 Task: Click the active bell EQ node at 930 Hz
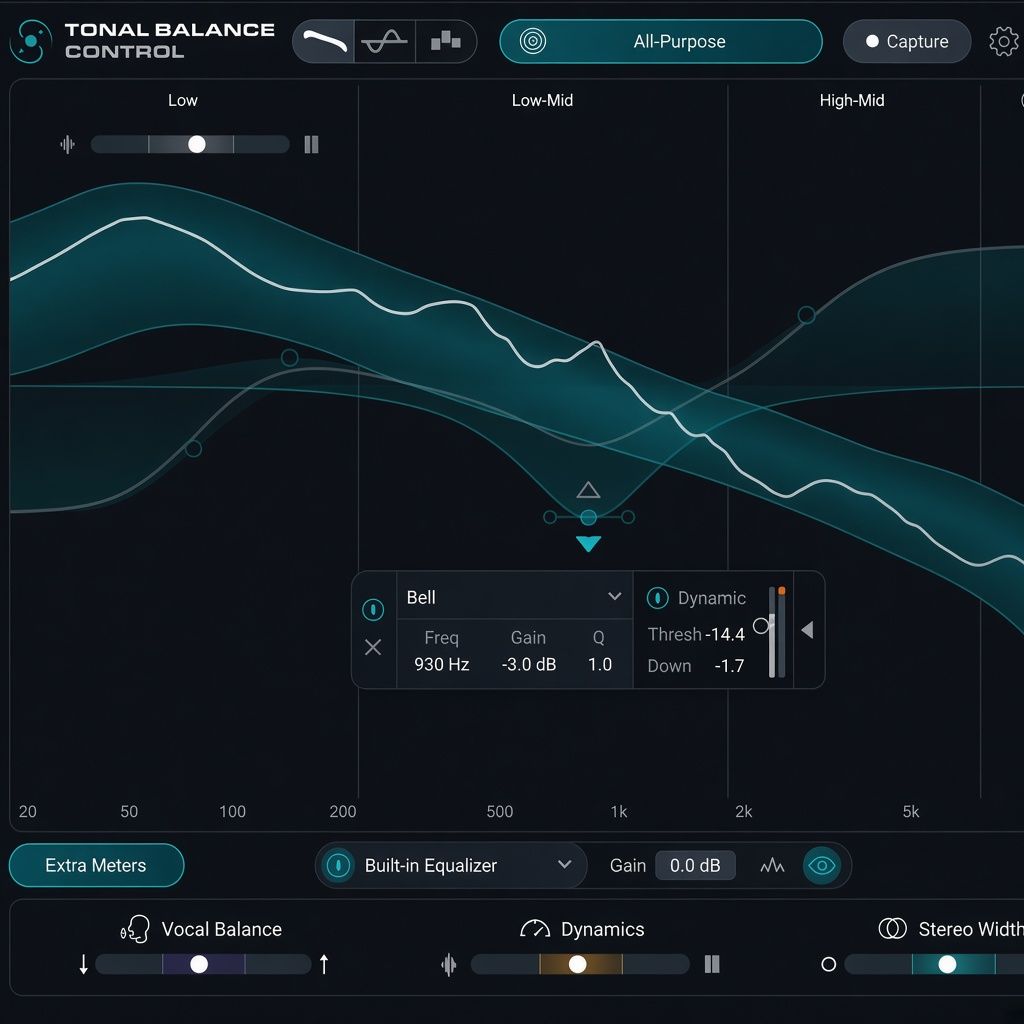(x=588, y=517)
